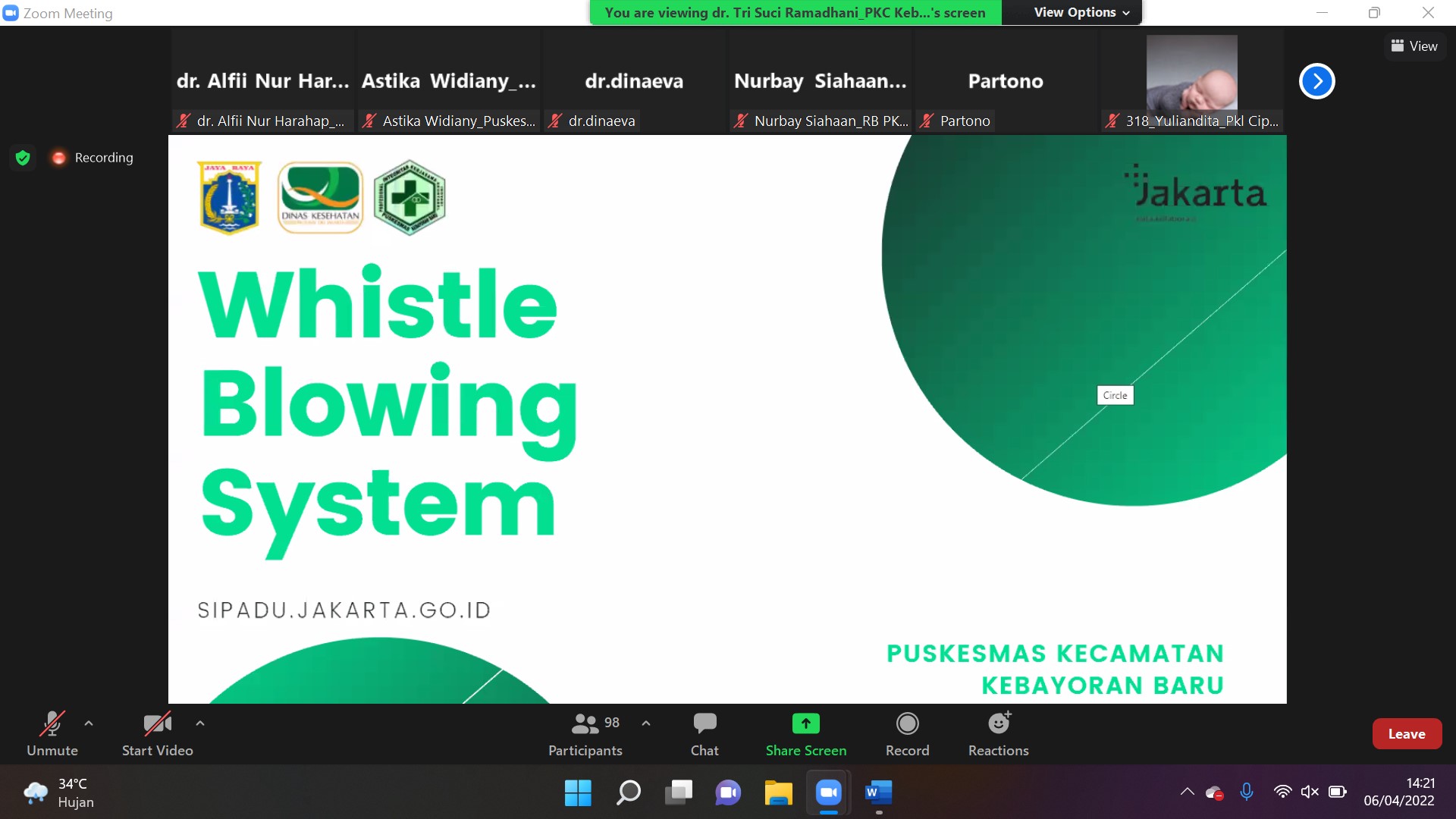This screenshot has height=819, width=1456.
Task: Select dr. Alfii Nur Harahap's video tile
Action: (x=262, y=81)
